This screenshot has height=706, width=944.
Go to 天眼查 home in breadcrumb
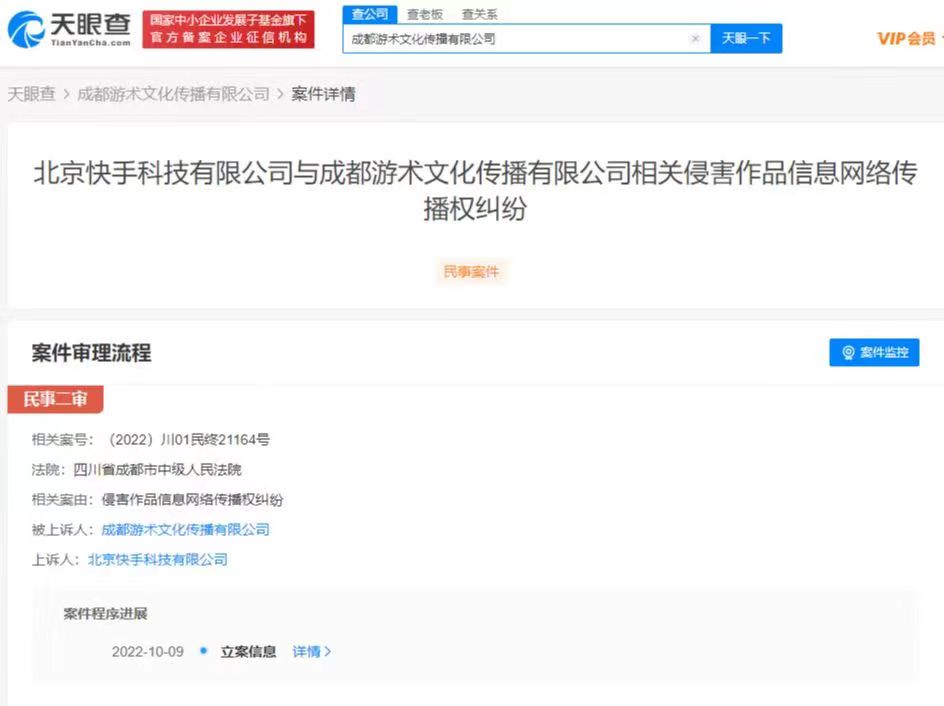click(32, 94)
